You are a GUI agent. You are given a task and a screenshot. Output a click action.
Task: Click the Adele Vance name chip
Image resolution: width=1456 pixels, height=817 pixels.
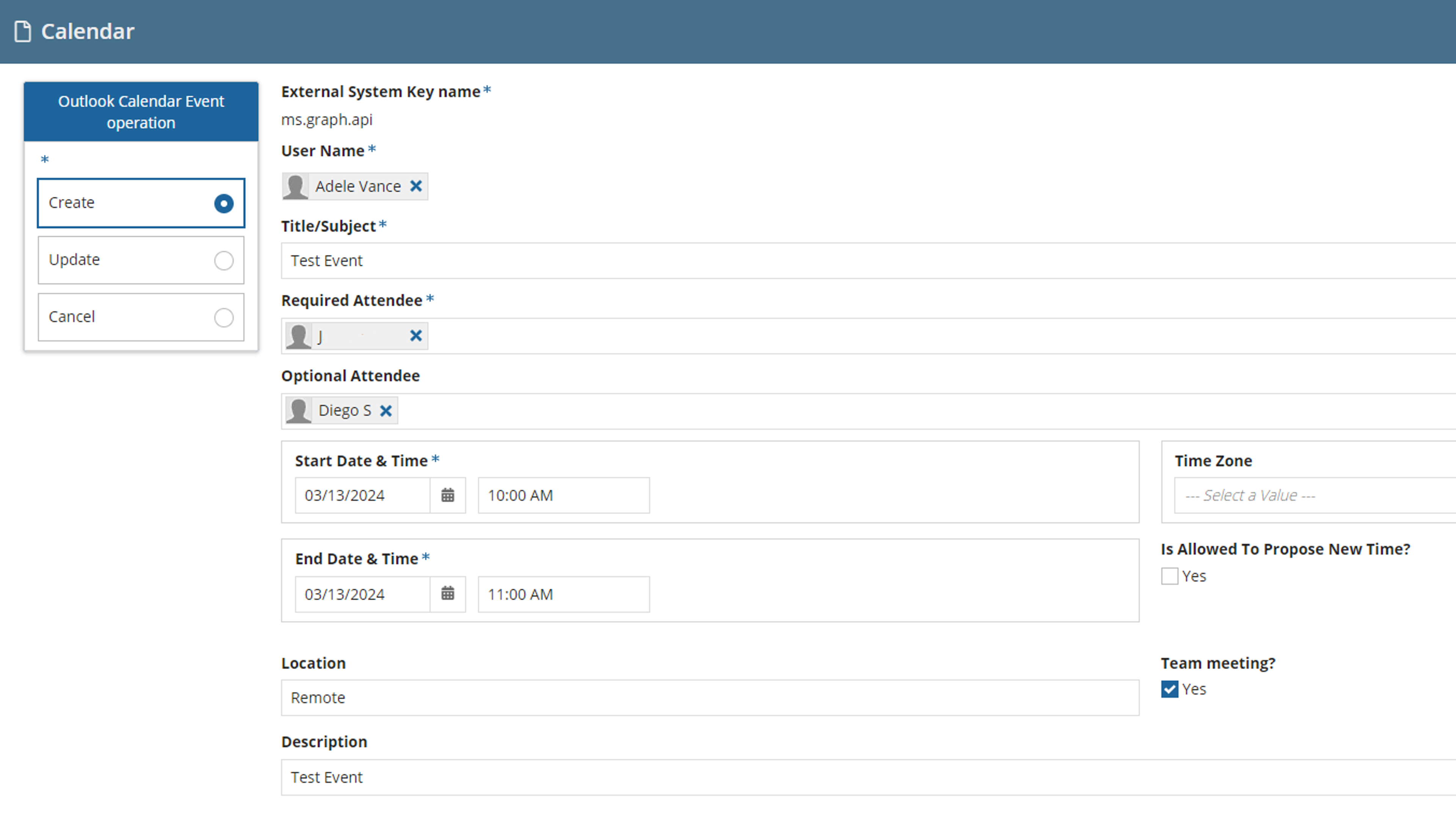[355, 187]
